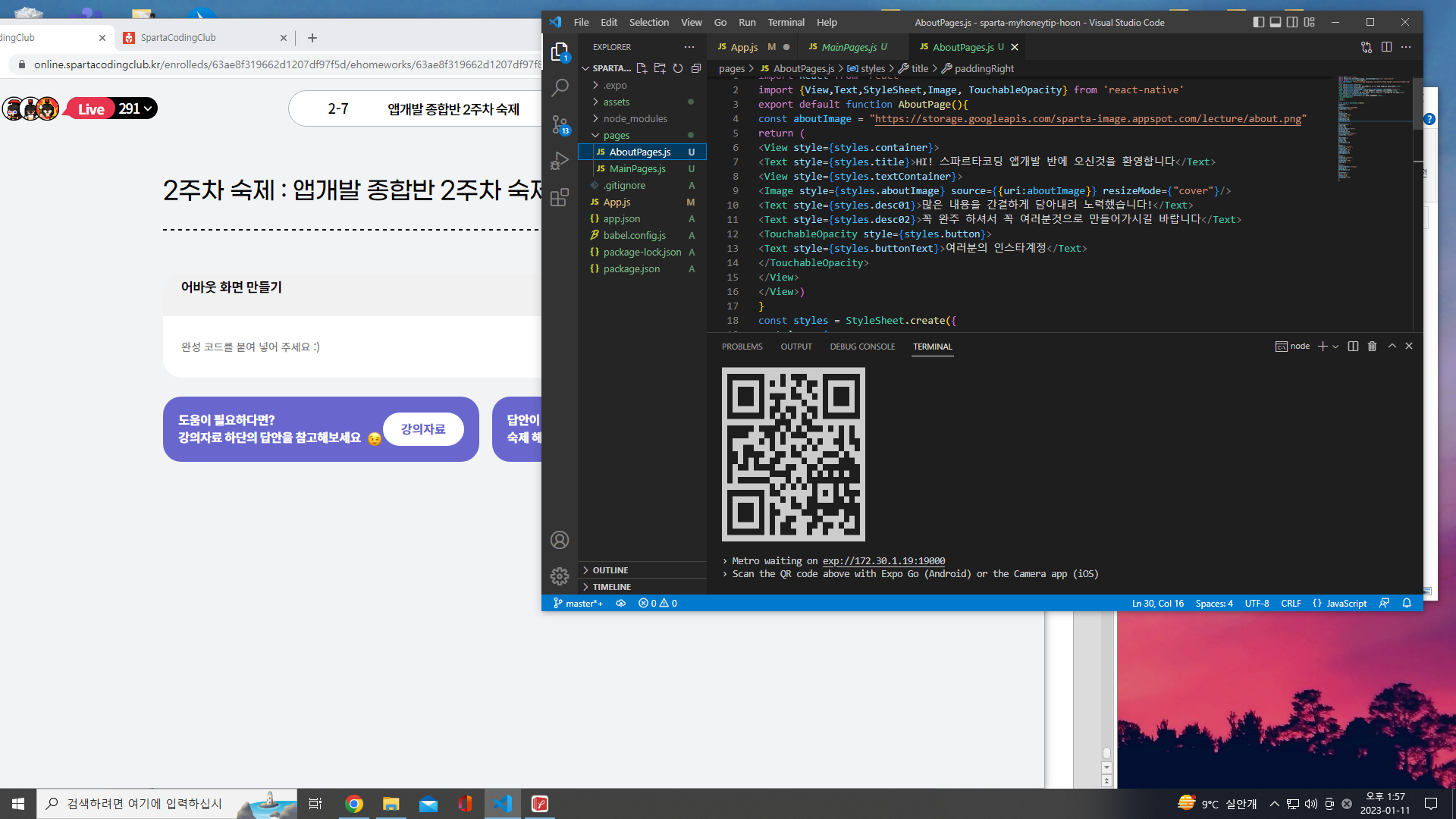Expand the OUTLINE section

[x=642, y=570]
